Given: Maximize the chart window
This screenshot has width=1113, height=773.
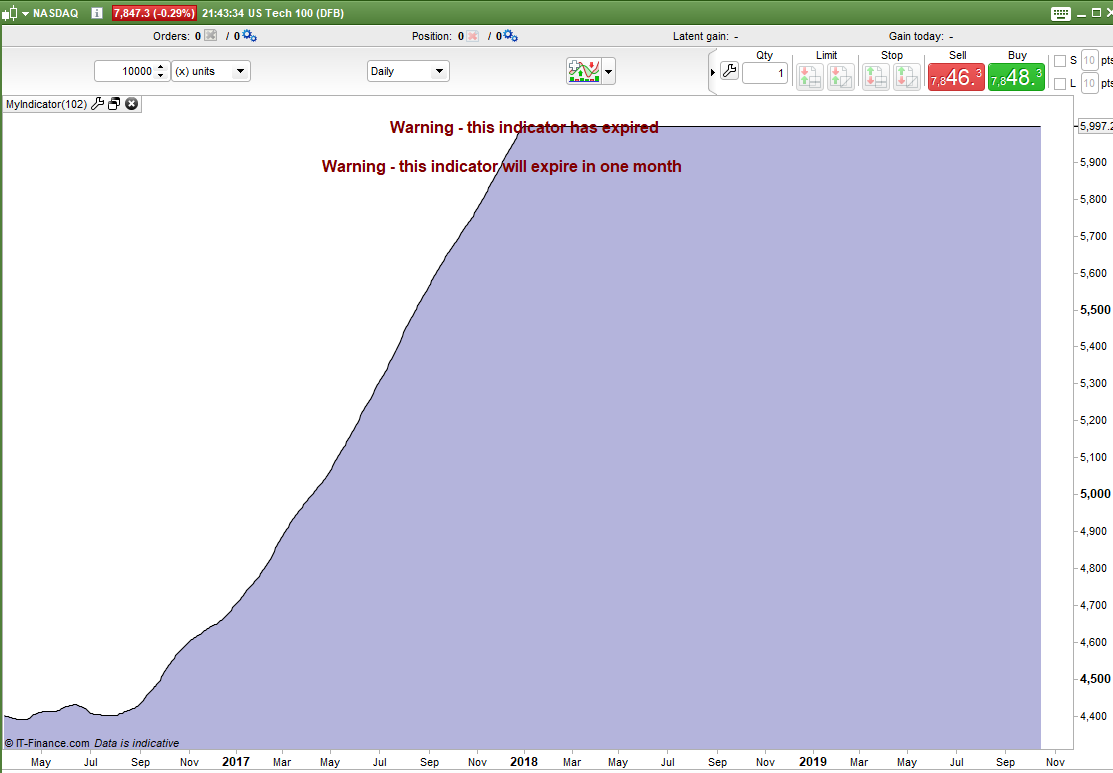Looking at the screenshot, I should tap(1097, 13).
